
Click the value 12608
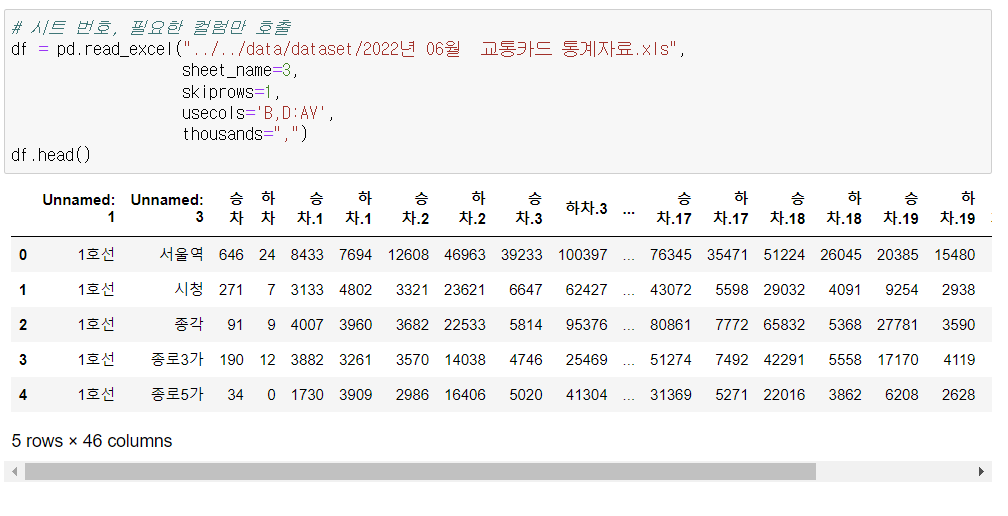click(408, 255)
